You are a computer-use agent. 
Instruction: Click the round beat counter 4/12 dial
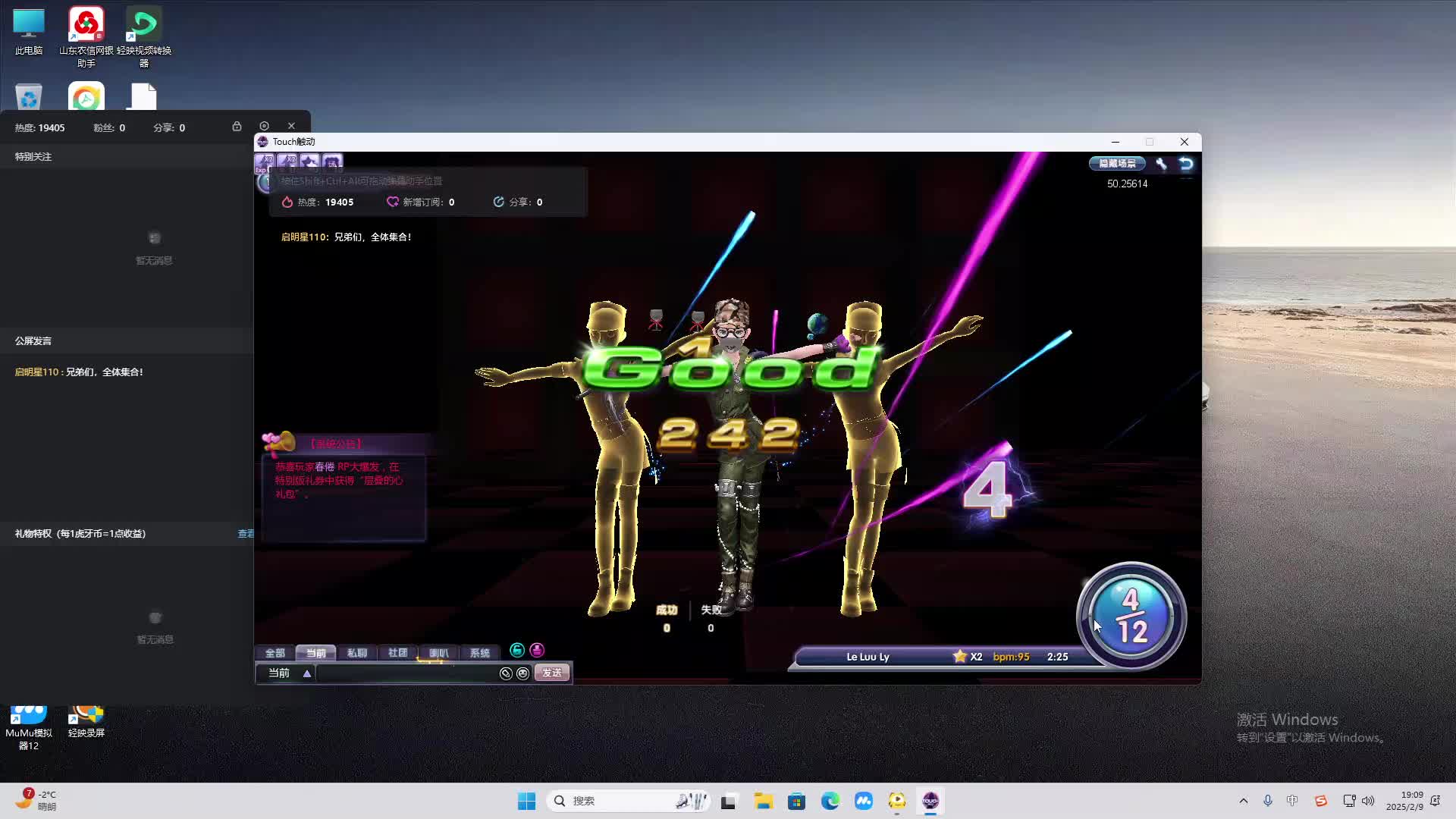click(1131, 616)
